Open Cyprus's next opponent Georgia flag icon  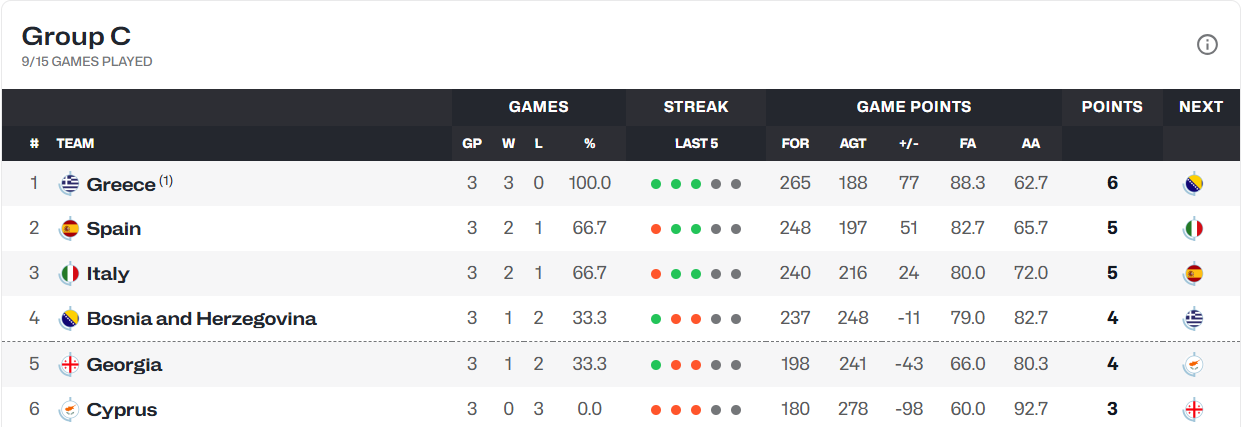pyautogui.click(x=1192, y=410)
